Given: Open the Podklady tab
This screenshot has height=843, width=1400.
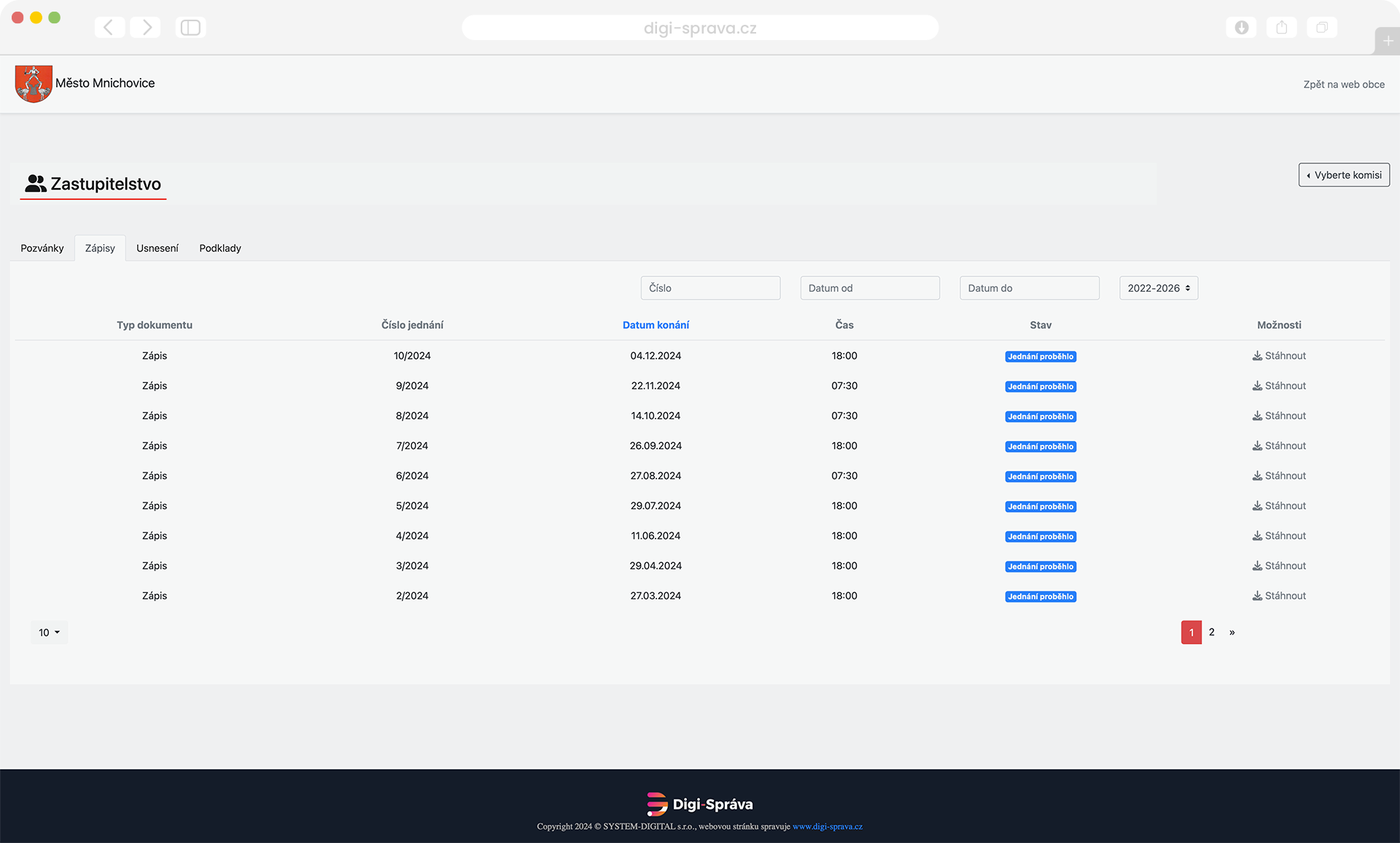Looking at the screenshot, I should (x=219, y=248).
